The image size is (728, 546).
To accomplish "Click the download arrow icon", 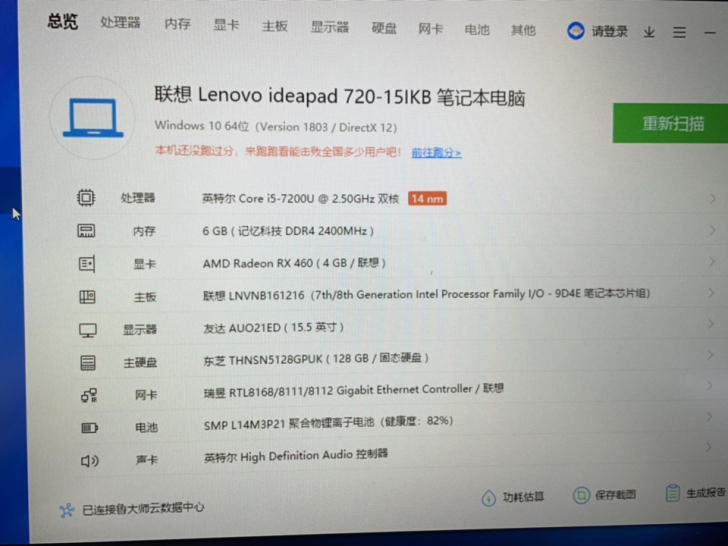I will coord(649,32).
